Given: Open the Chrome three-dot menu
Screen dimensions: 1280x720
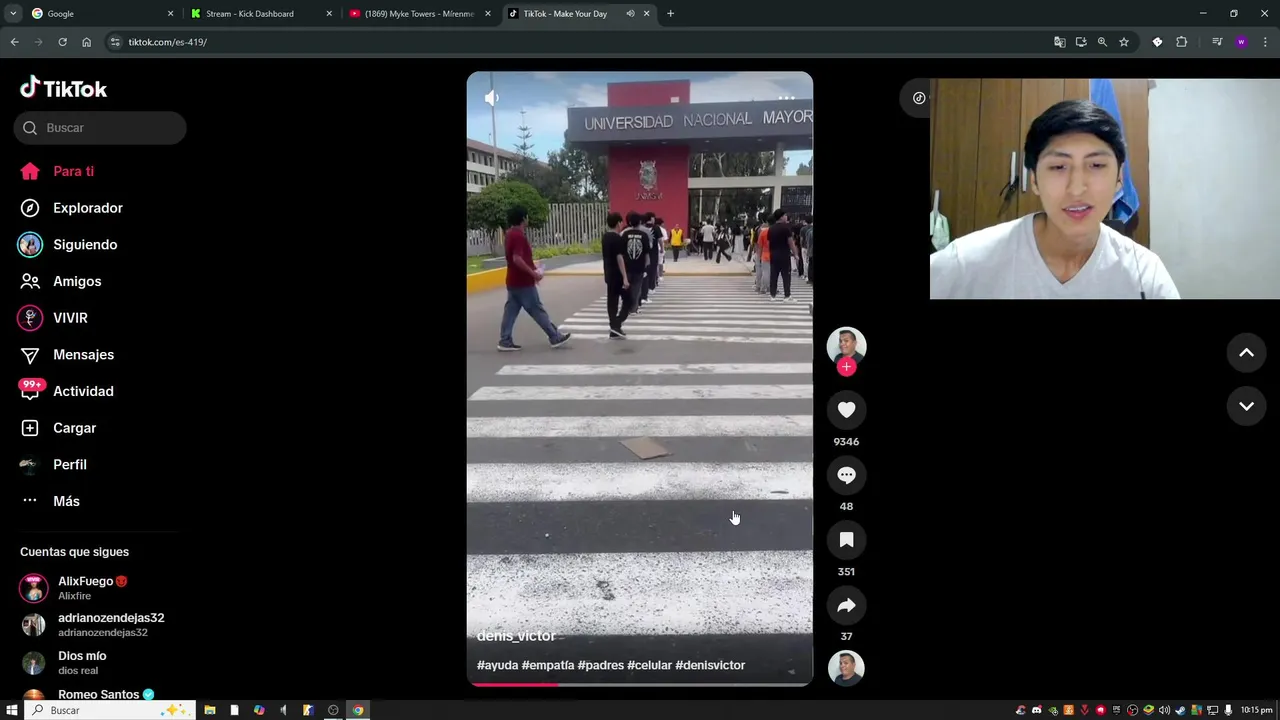Looking at the screenshot, I should [1265, 42].
